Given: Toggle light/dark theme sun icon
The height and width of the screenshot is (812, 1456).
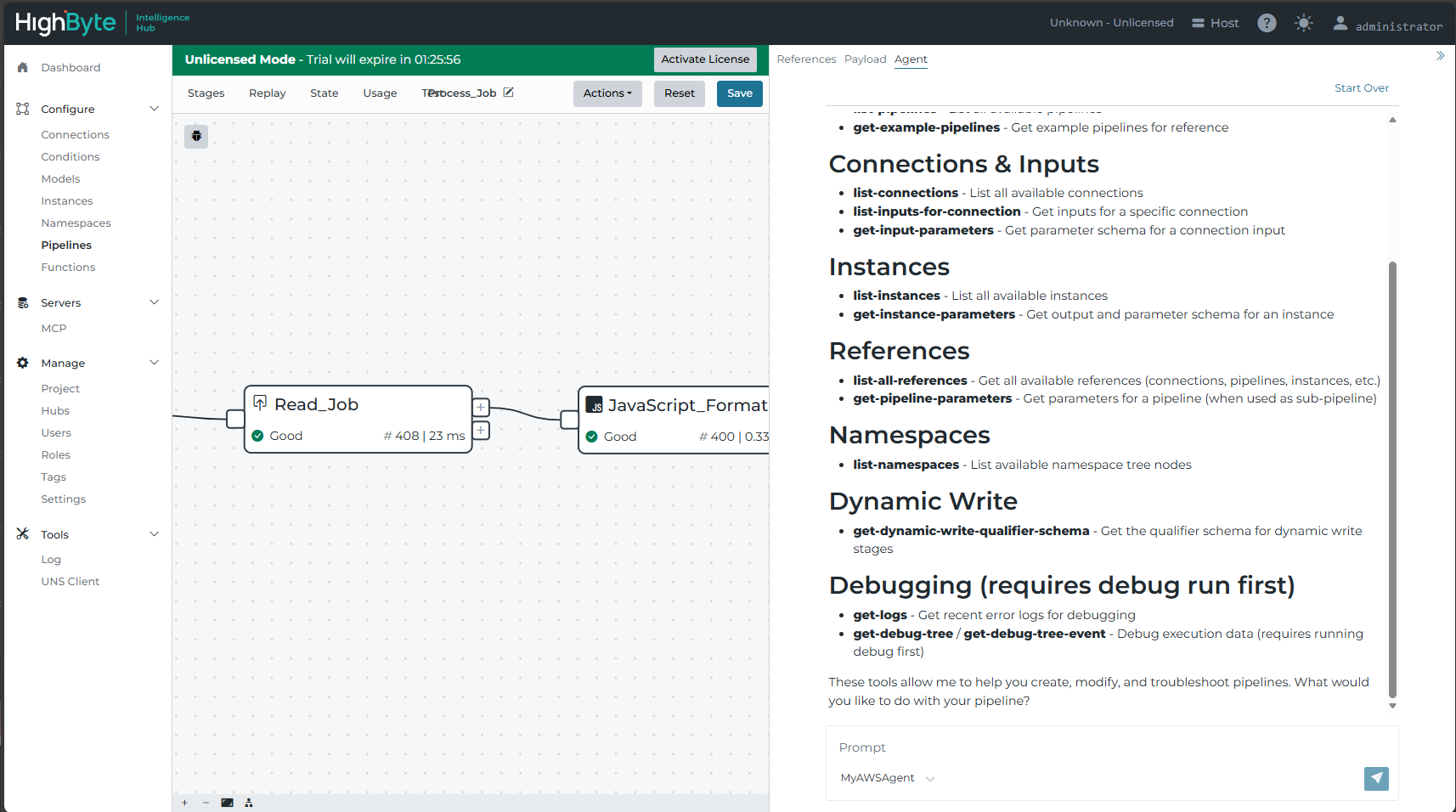Looking at the screenshot, I should pos(1303,23).
